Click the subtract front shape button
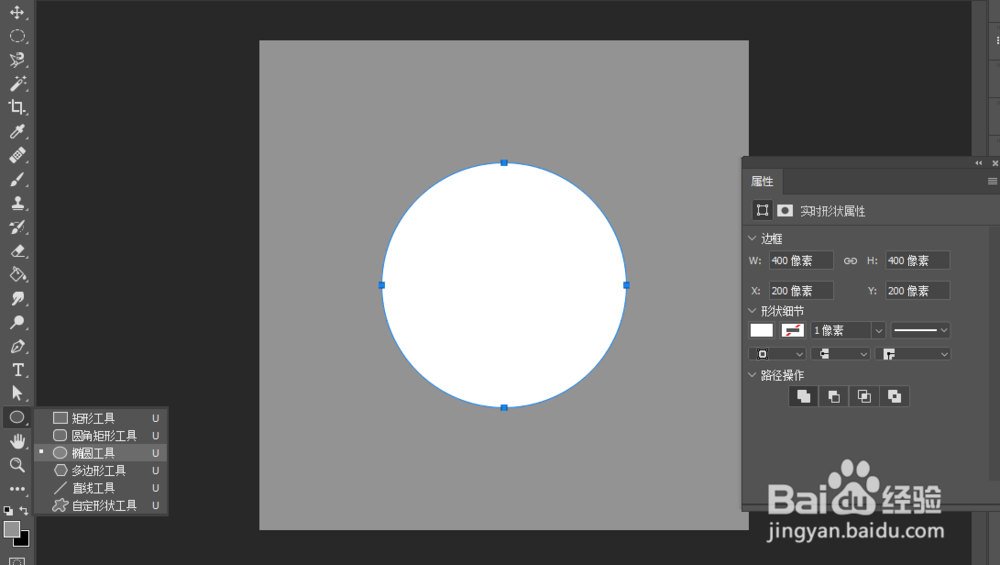The width and height of the screenshot is (1000, 565). 834,397
